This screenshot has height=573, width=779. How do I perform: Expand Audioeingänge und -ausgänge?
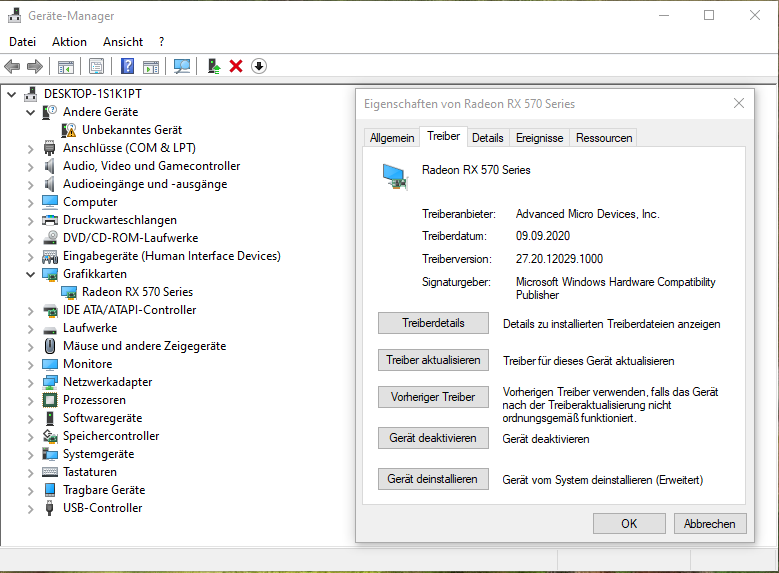(31, 184)
